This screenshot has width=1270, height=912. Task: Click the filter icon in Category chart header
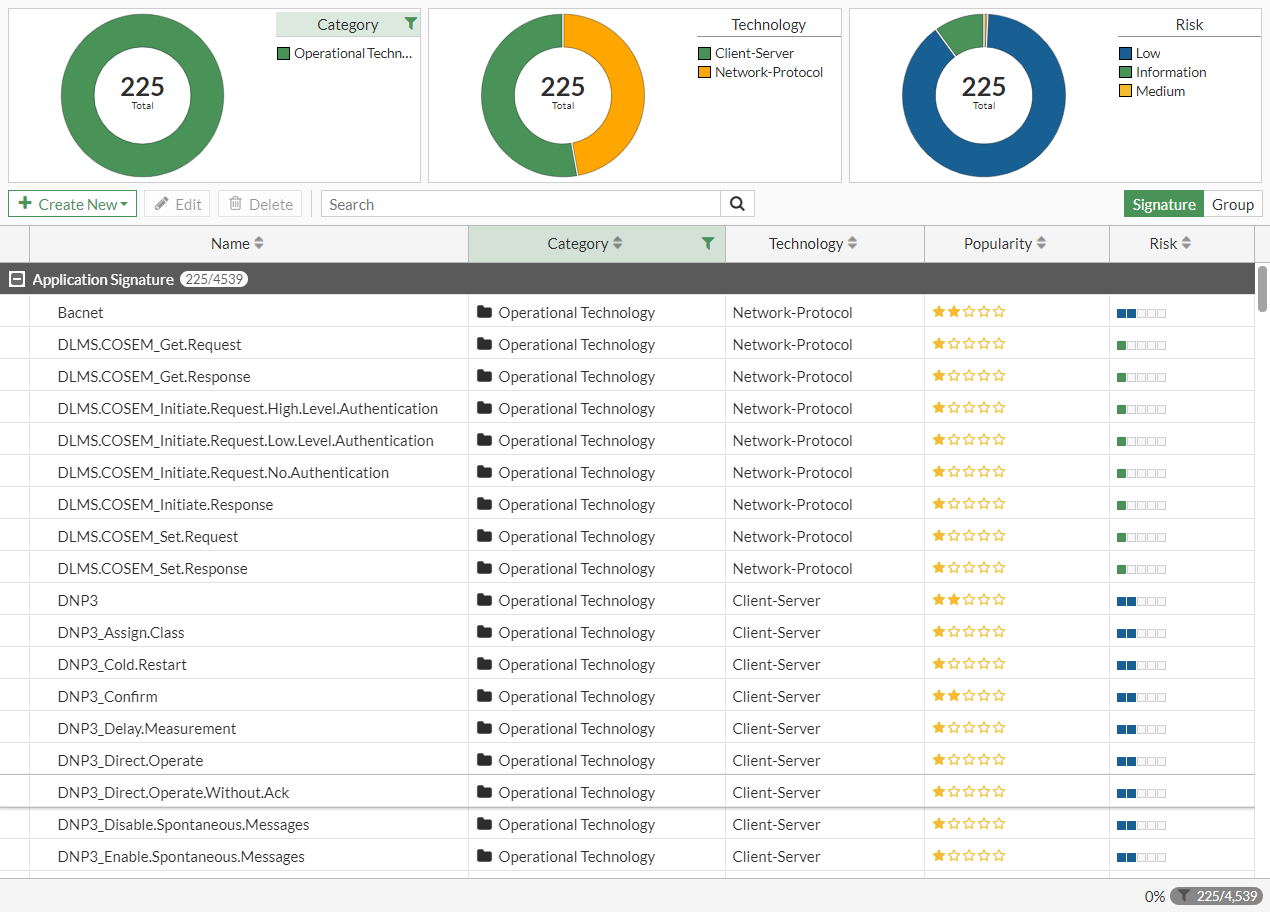(x=410, y=24)
